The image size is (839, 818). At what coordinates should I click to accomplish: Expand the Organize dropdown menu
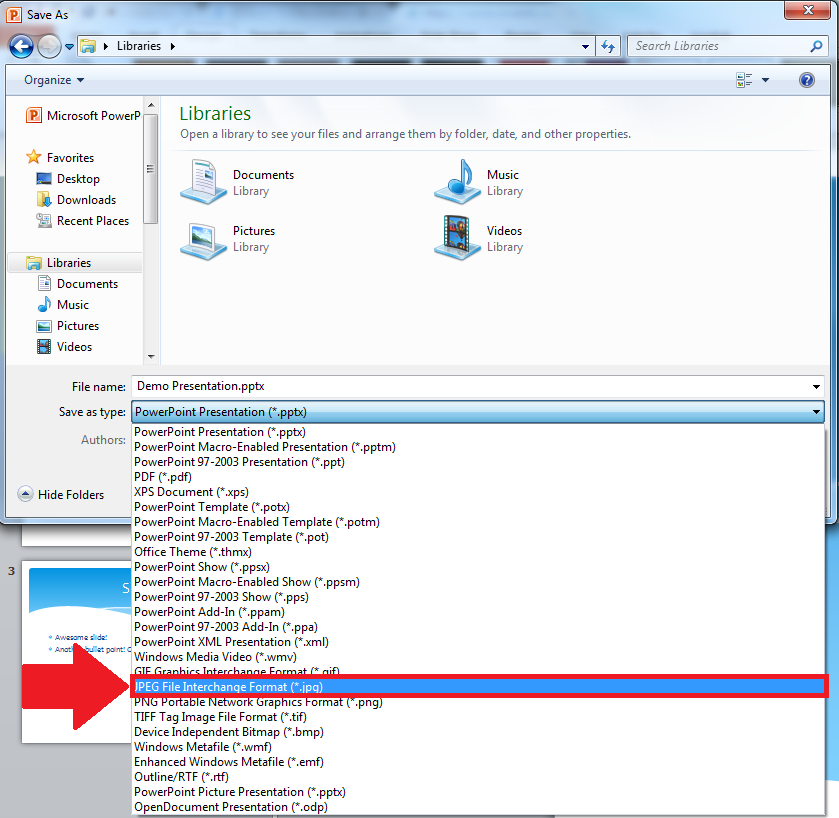coord(54,80)
